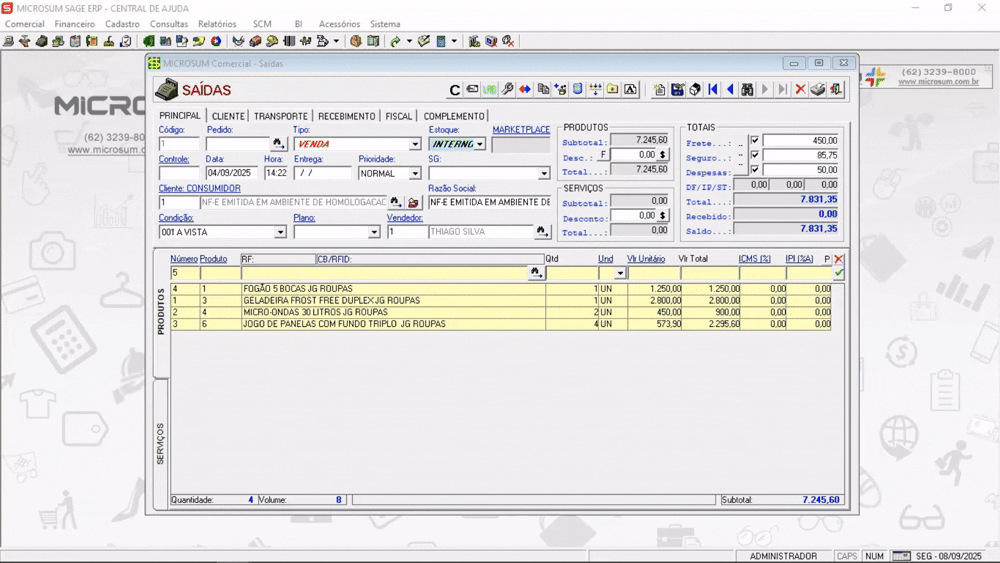Screen dimensions: 1000x563
Task: Open the Tipo VENDA dropdown
Action: tap(415, 144)
